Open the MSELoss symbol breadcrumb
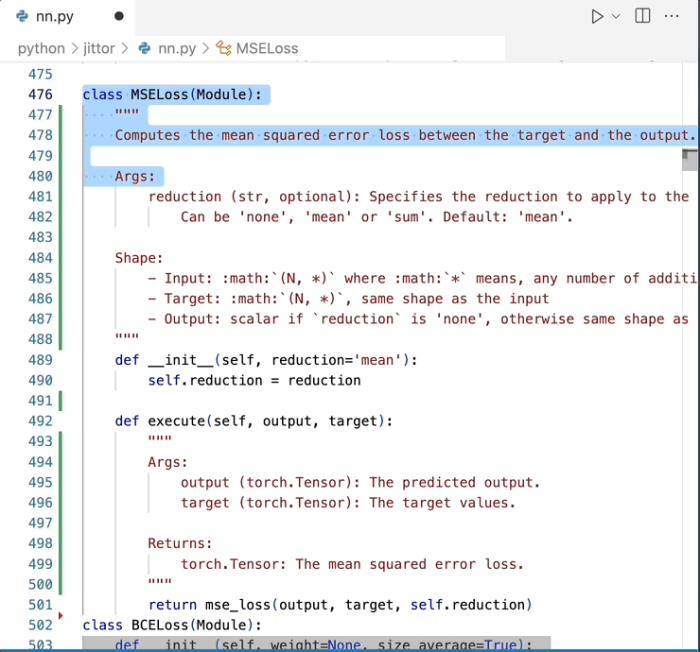Image resolution: width=700 pixels, height=652 pixels. click(x=267, y=48)
